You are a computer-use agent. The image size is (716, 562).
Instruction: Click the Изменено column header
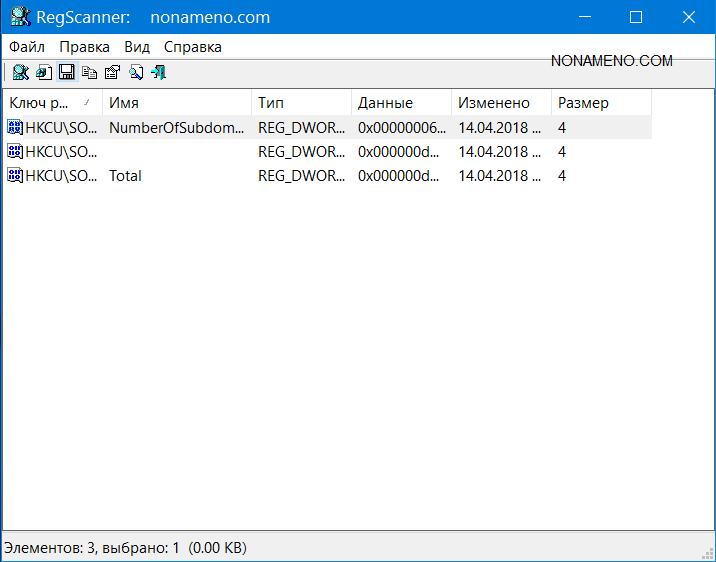click(500, 103)
